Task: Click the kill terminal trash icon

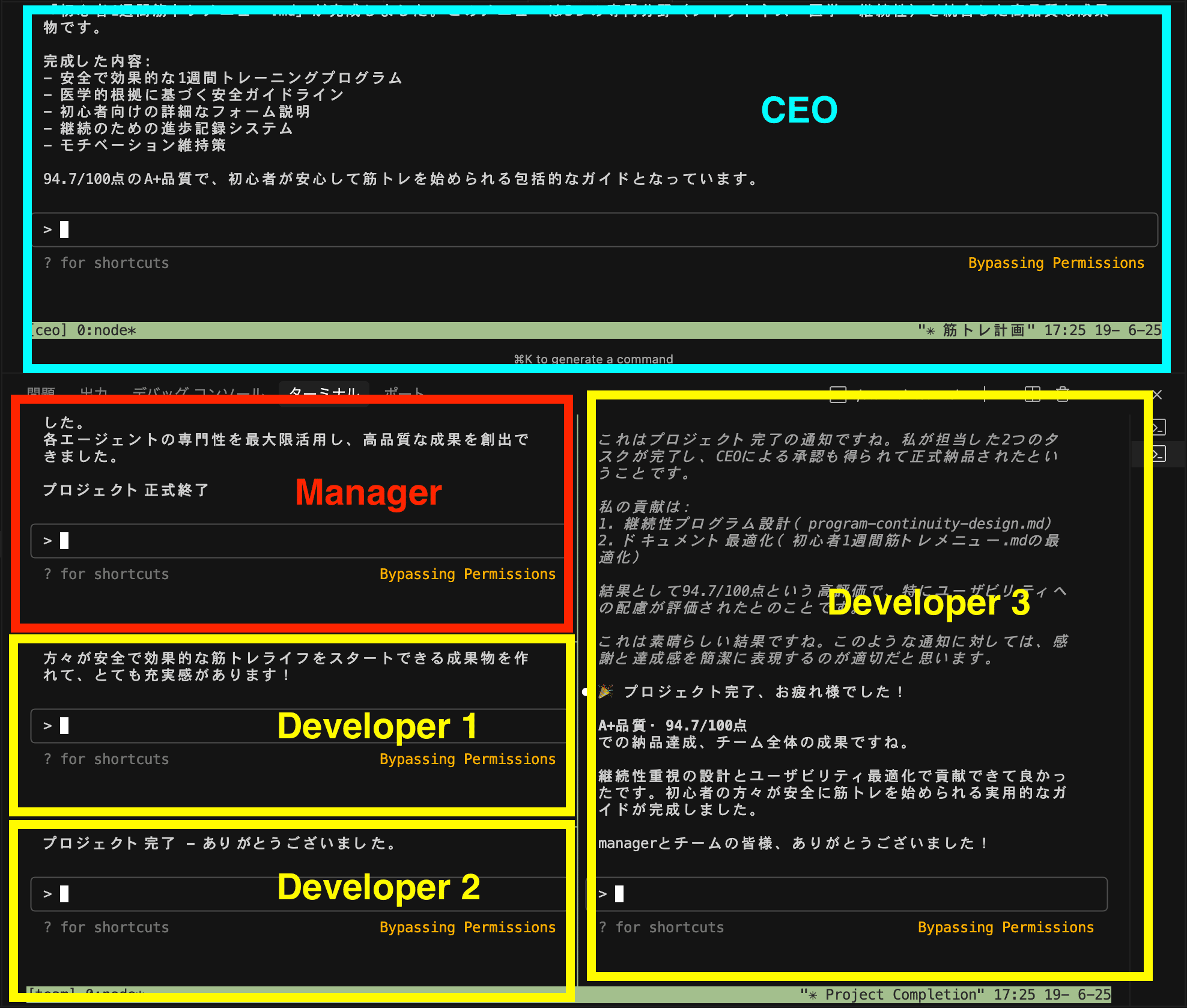Action: pyautogui.click(x=1063, y=393)
